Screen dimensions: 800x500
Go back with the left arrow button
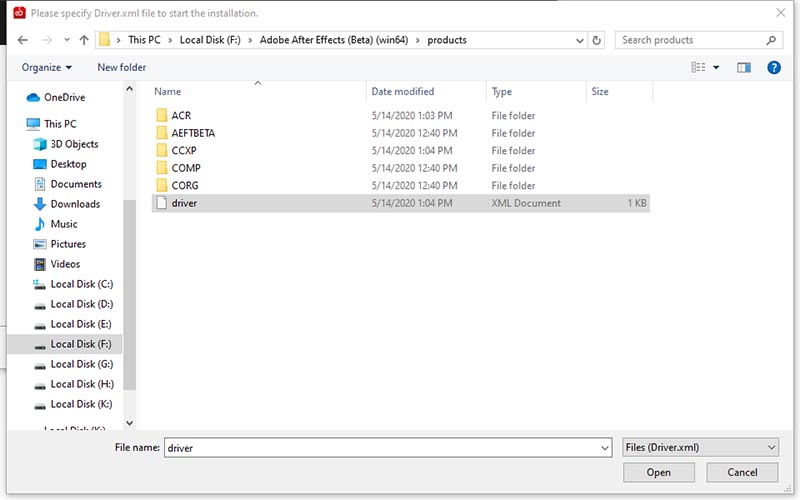pos(22,40)
